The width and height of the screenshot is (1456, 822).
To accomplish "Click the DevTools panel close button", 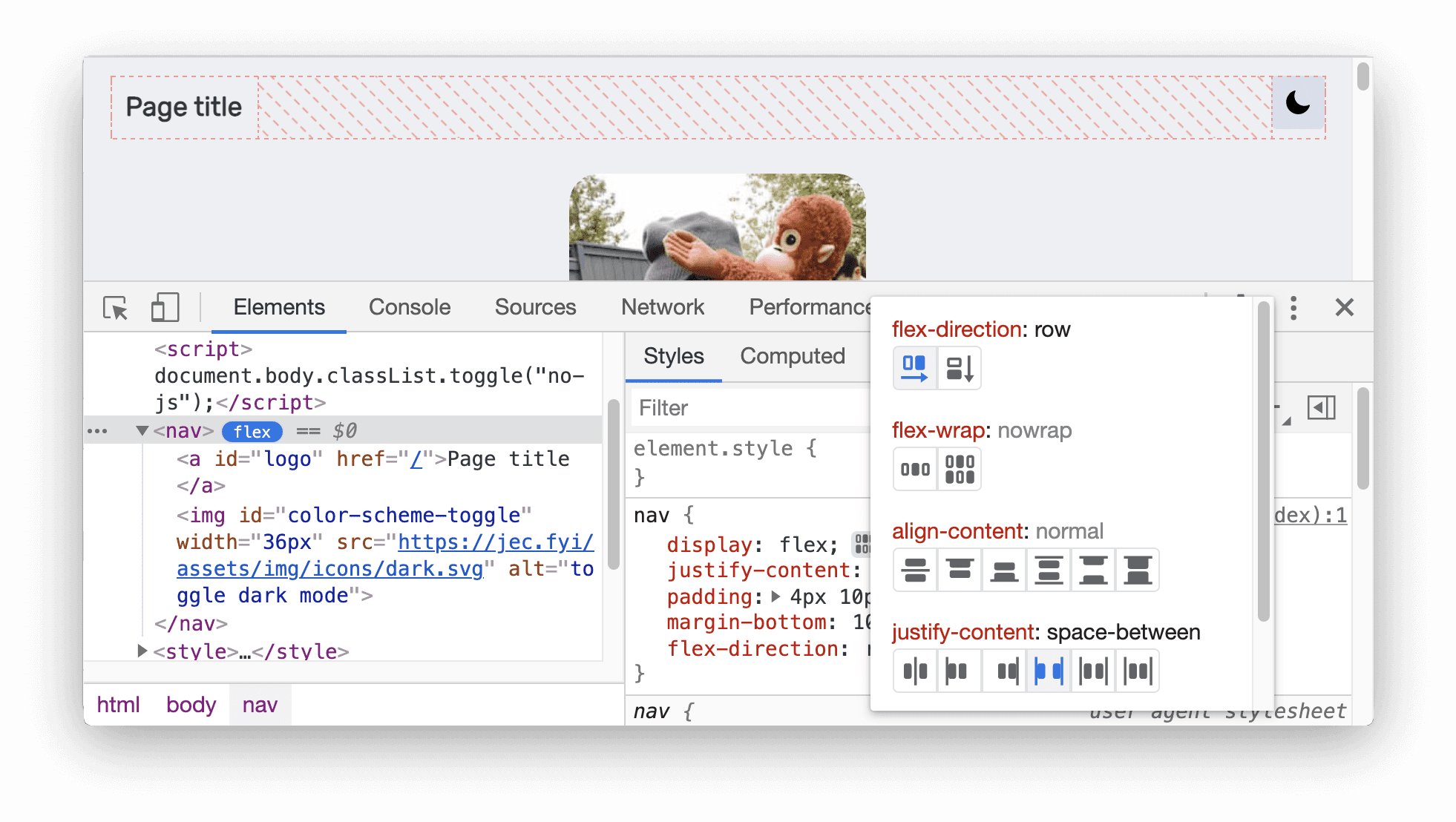I will 1344,307.
